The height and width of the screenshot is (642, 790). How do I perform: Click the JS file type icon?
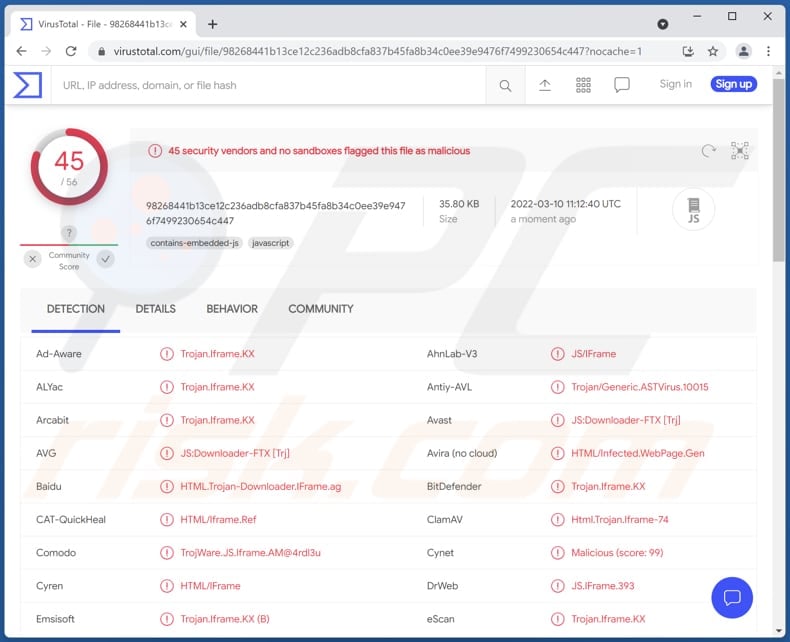pos(694,210)
